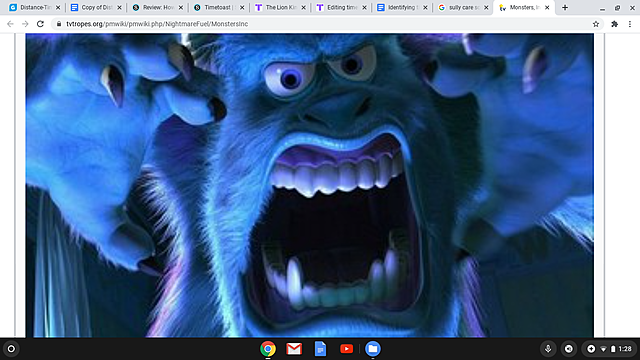
Task: Bookmark this page with the star
Action: (x=596, y=24)
